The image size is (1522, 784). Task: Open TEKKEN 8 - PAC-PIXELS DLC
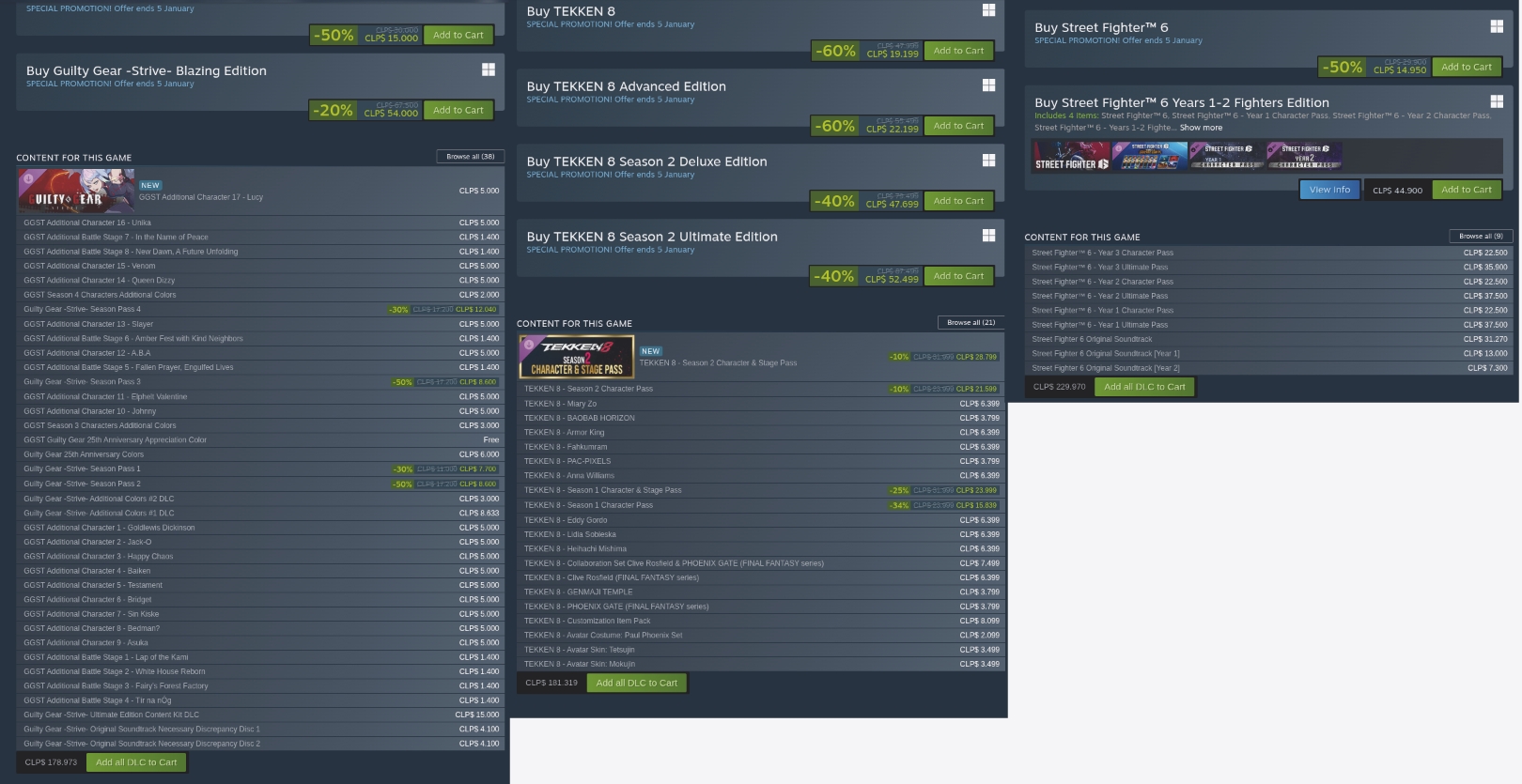[x=761, y=461]
